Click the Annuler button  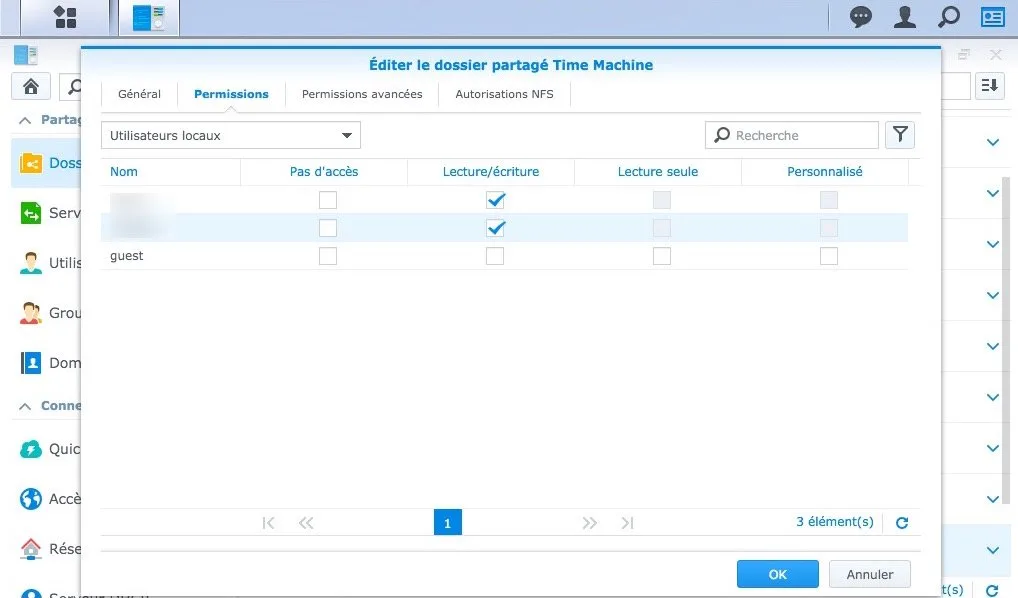pyautogui.click(x=869, y=574)
